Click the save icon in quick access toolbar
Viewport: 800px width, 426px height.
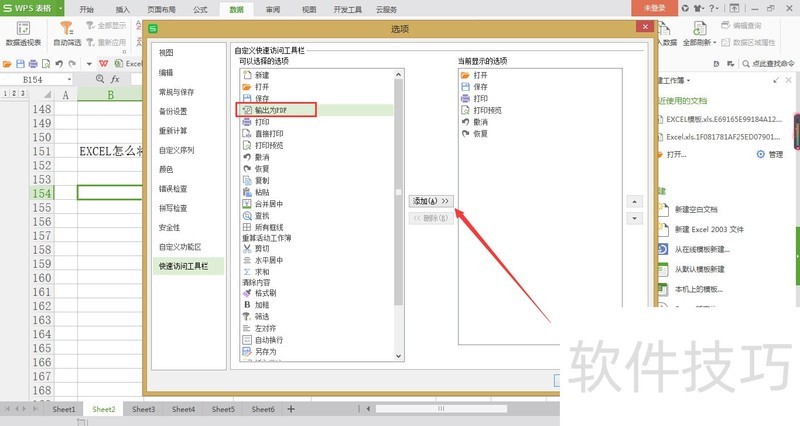click(x=20, y=64)
